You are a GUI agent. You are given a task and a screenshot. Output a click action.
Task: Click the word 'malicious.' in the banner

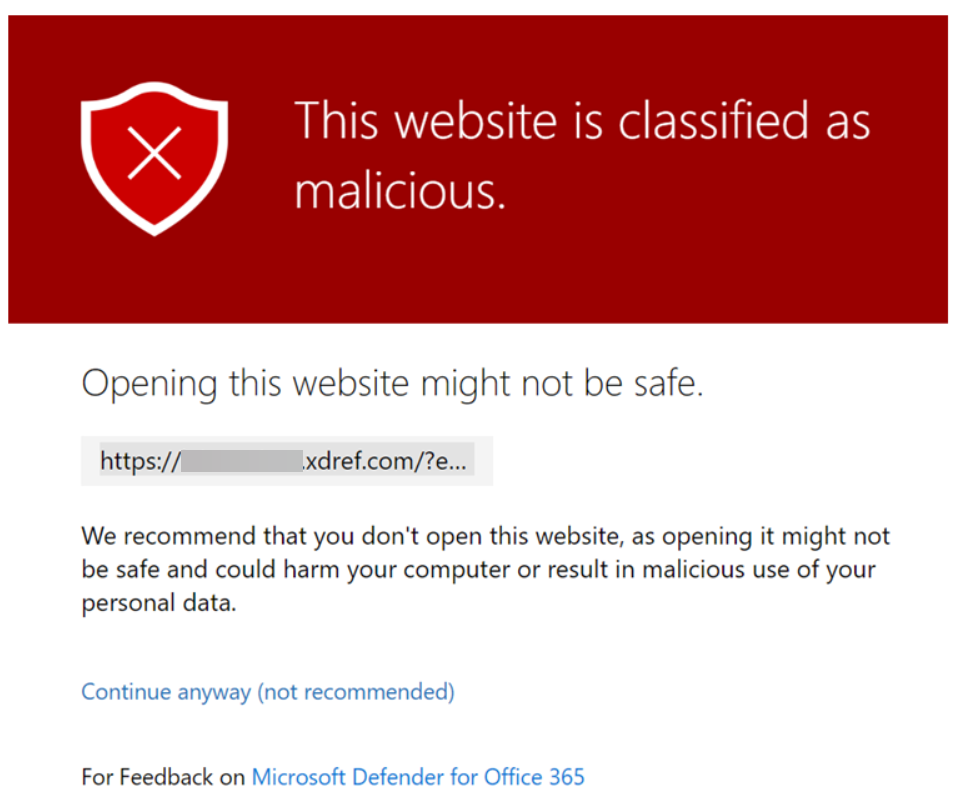tap(400, 191)
